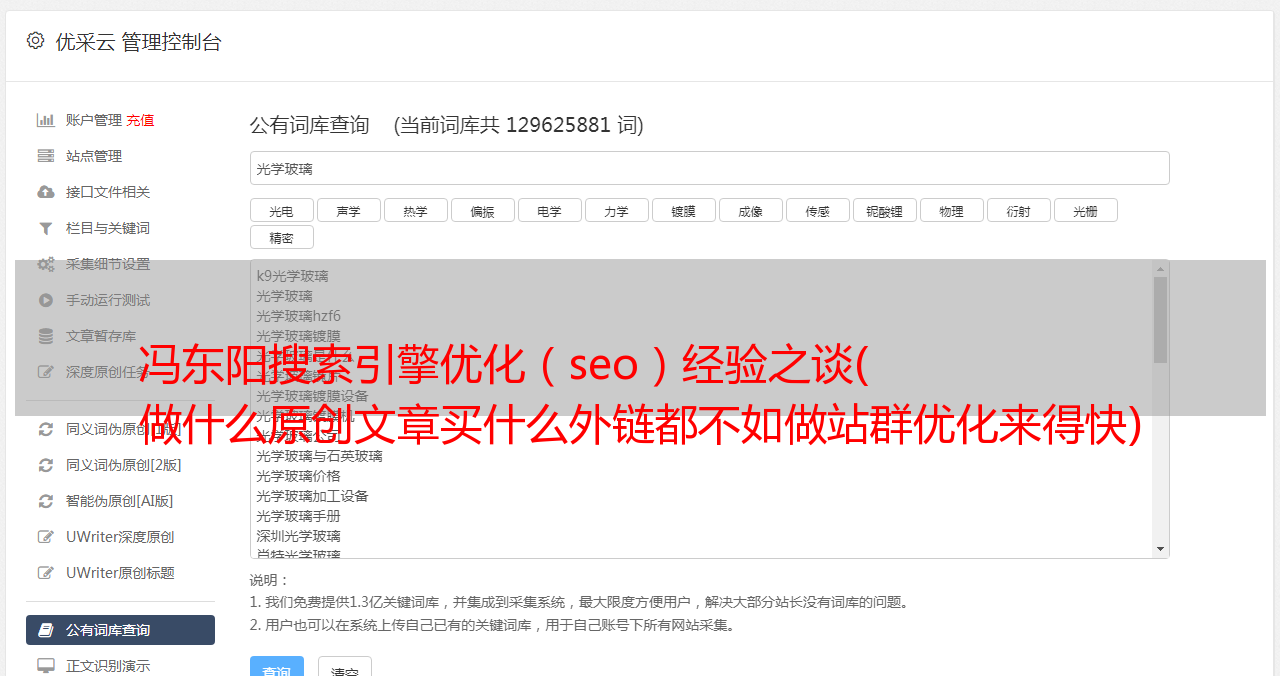
Task: Click the refresh icon next to 同义词伪原创[2版]
Action: [46, 465]
